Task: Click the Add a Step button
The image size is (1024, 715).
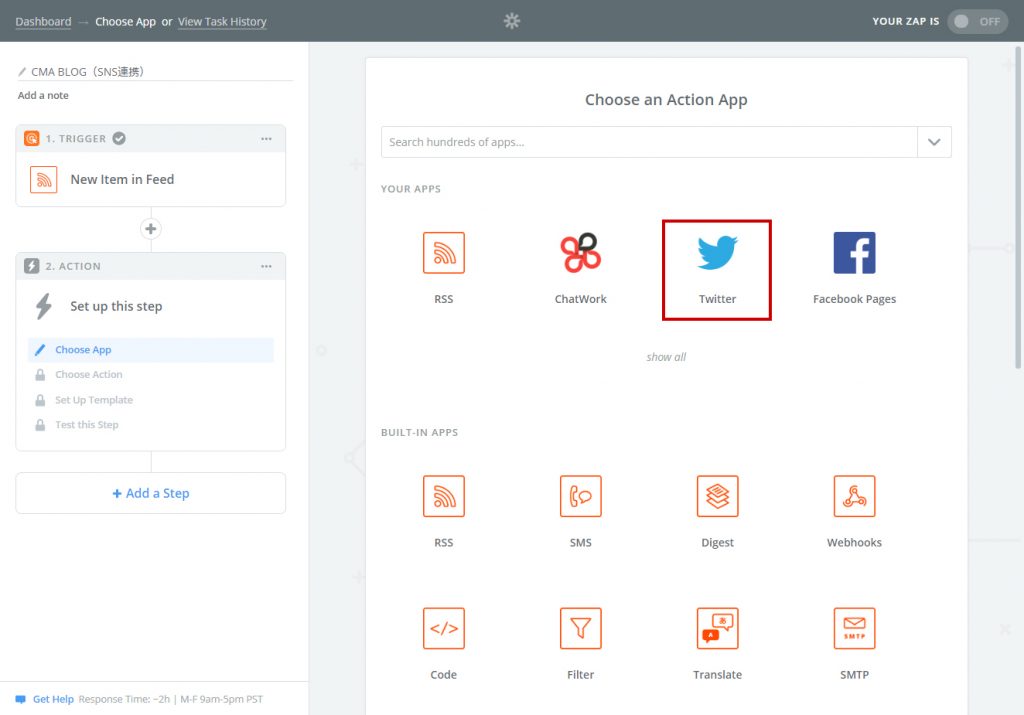Action: pyautogui.click(x=151, y=493)
